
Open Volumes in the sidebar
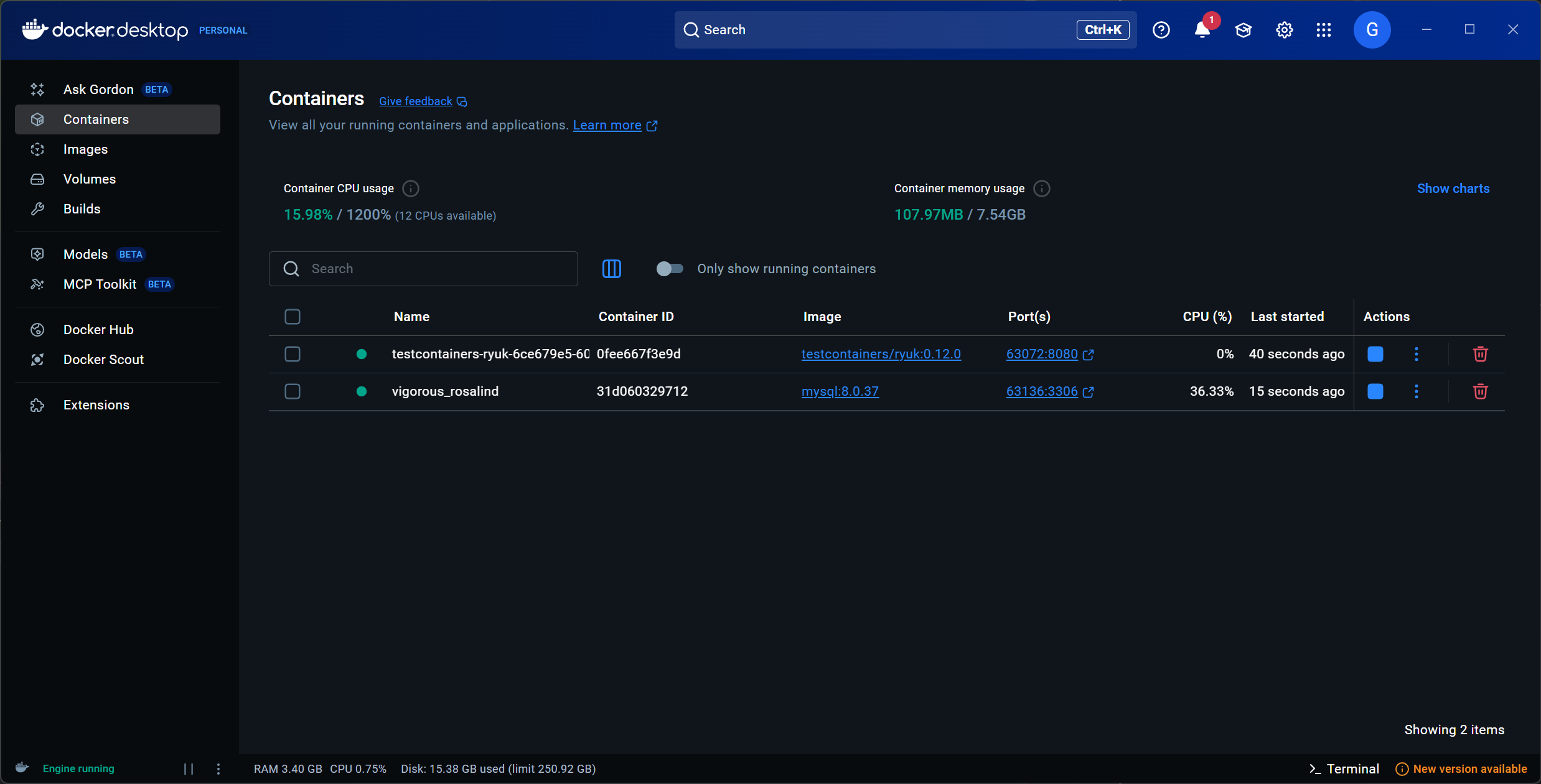coord(89,179)
